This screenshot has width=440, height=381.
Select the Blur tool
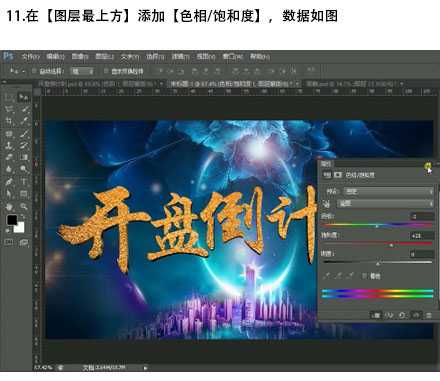[x=9, y=169]
